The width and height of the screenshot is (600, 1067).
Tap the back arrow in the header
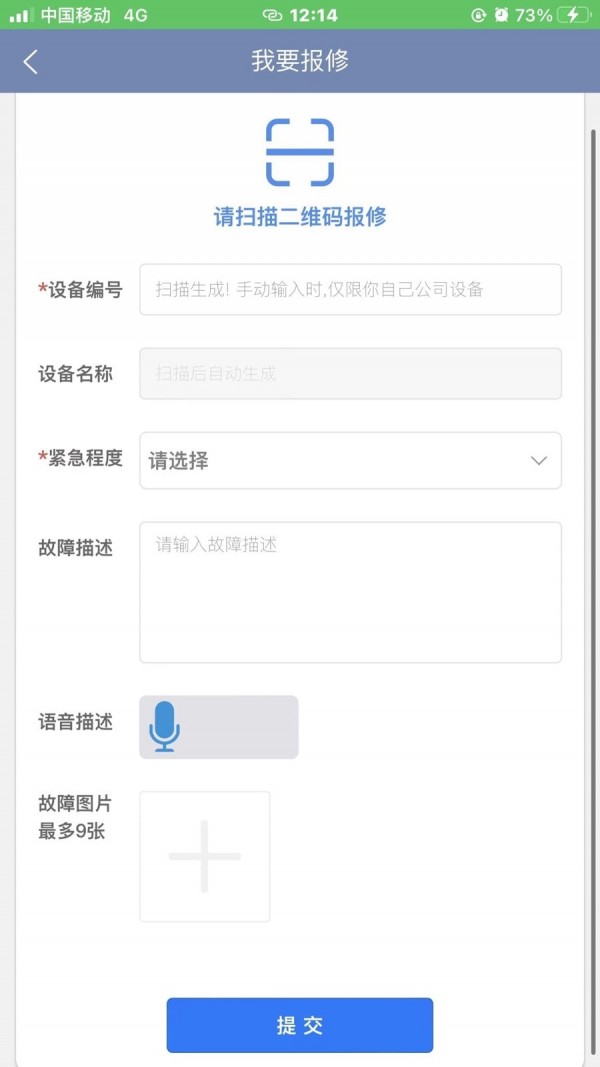[30, 61]
